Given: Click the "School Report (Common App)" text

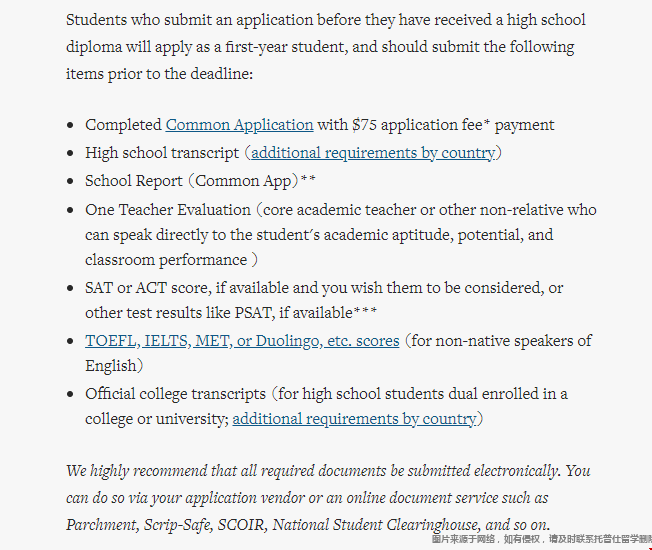Looking at the screenshot, I should [191, 181].
